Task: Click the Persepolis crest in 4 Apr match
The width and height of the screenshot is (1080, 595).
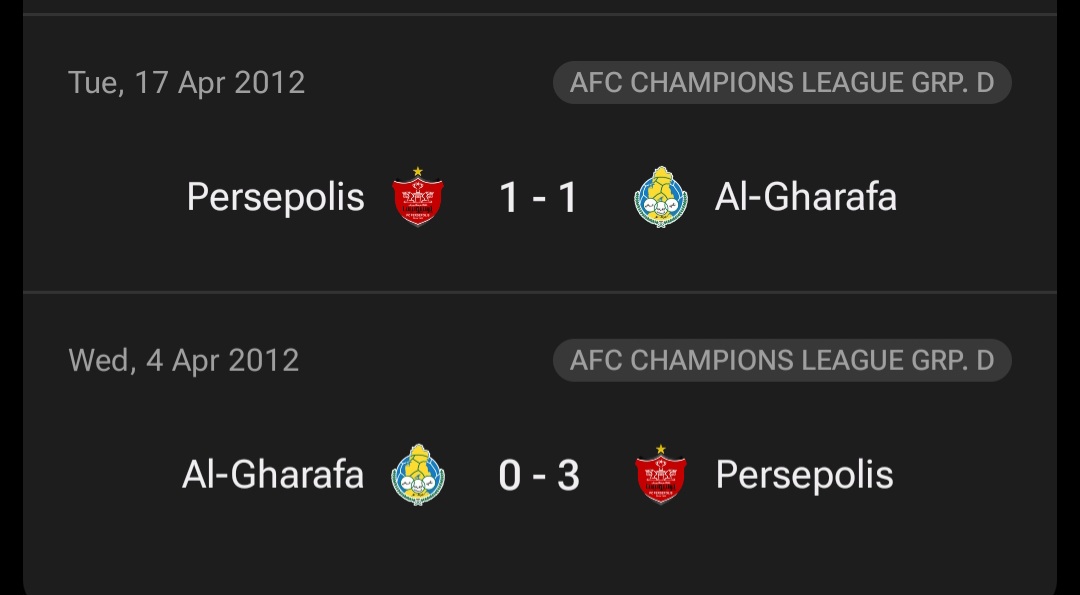Action: point(661,474)
